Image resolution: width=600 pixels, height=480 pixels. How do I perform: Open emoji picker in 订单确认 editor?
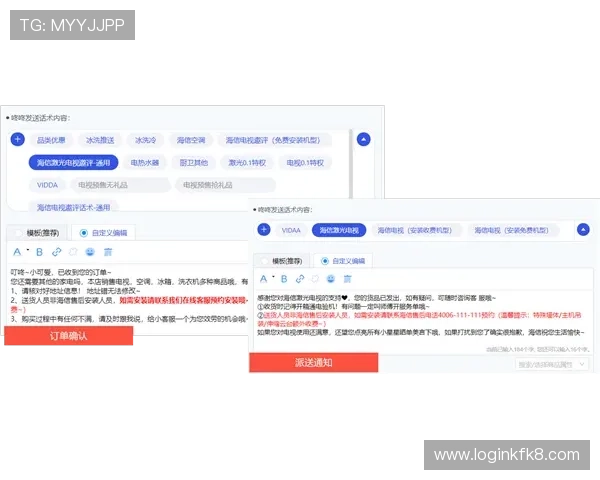[90, 252]
